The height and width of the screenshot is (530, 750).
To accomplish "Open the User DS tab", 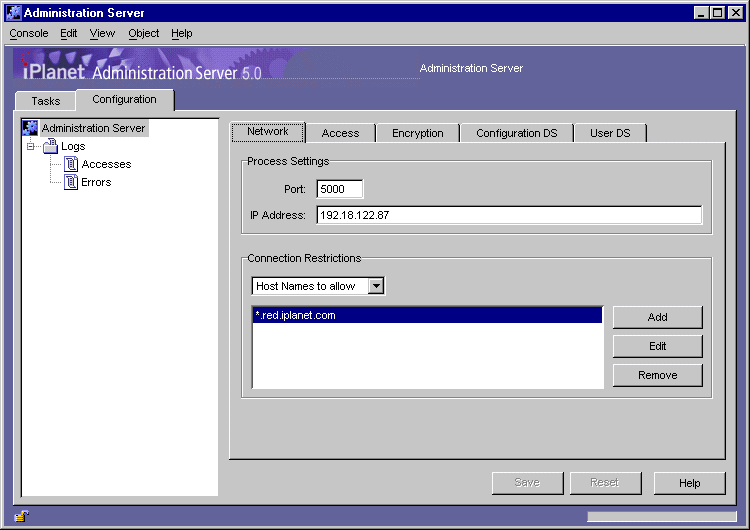I will coord(610,133).
